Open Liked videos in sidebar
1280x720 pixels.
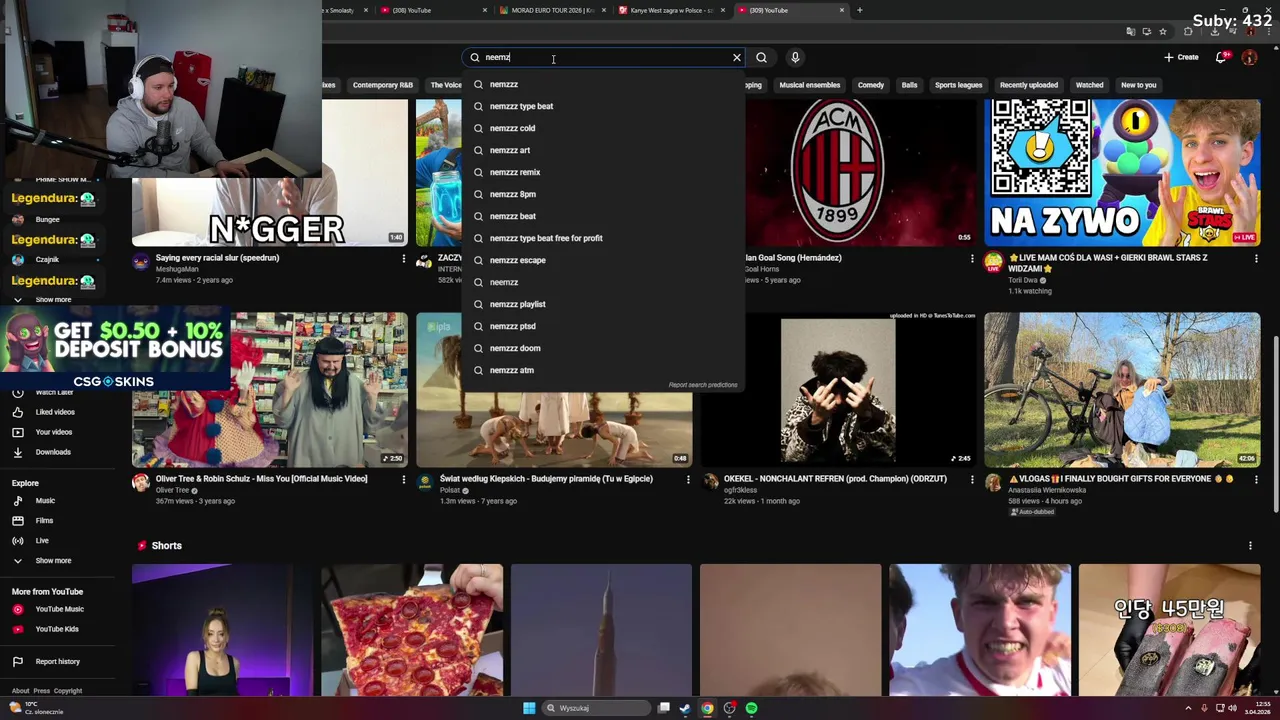tap(55, 412)
